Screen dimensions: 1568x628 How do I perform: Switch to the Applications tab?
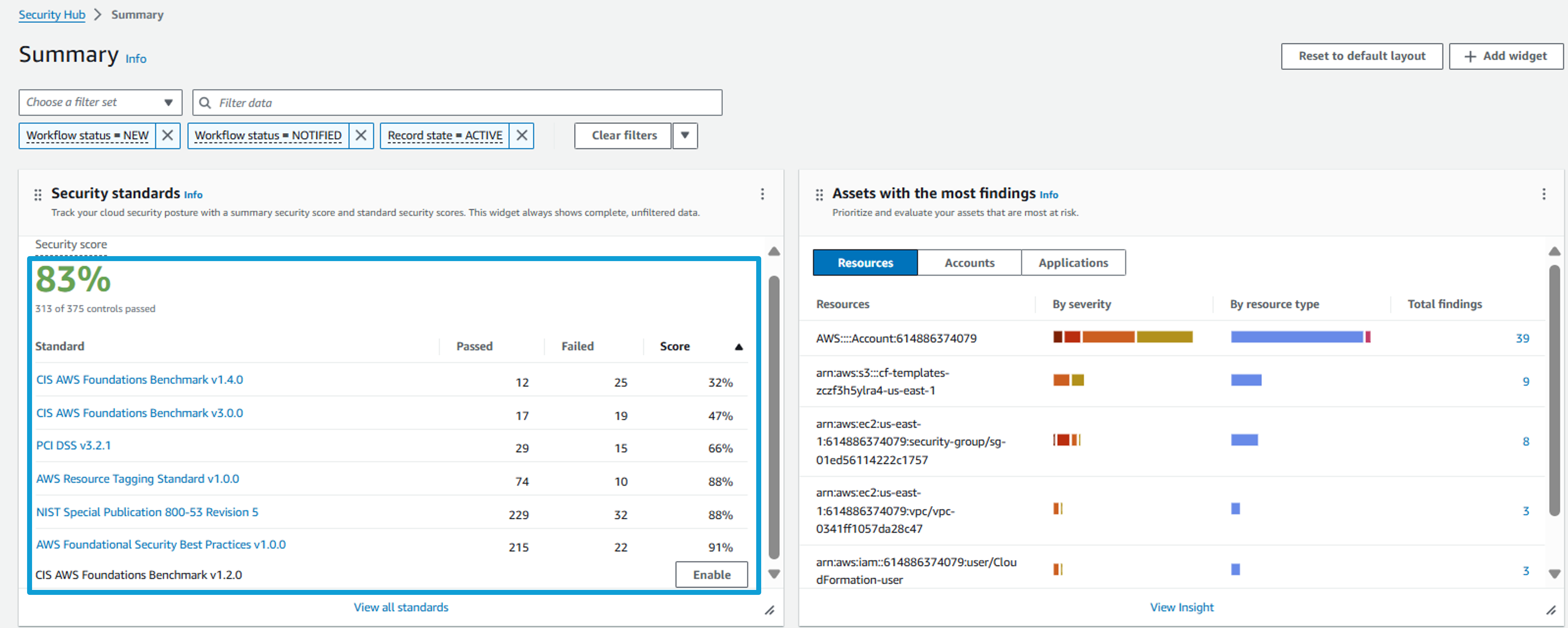click(x=1073, y=263)
